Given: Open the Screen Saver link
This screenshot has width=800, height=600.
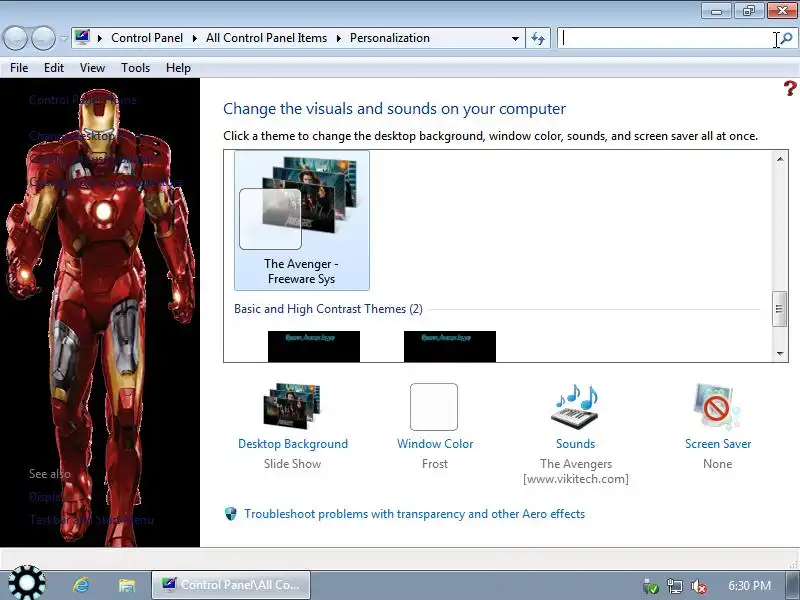Looking at the screenshot, I should click(x=718, y=444).
